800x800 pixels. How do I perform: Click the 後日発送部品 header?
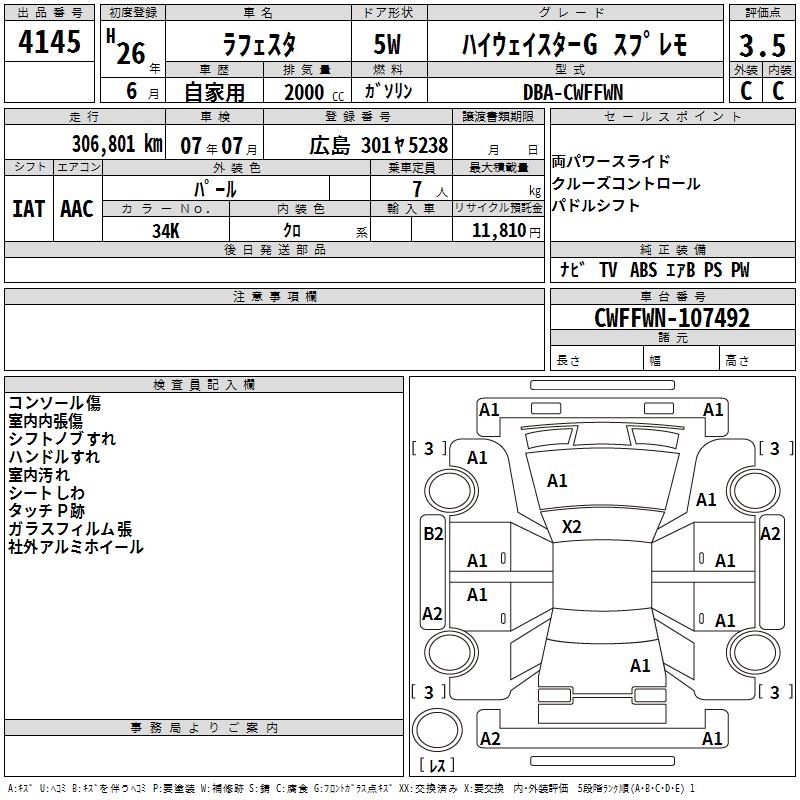(274, 249)
